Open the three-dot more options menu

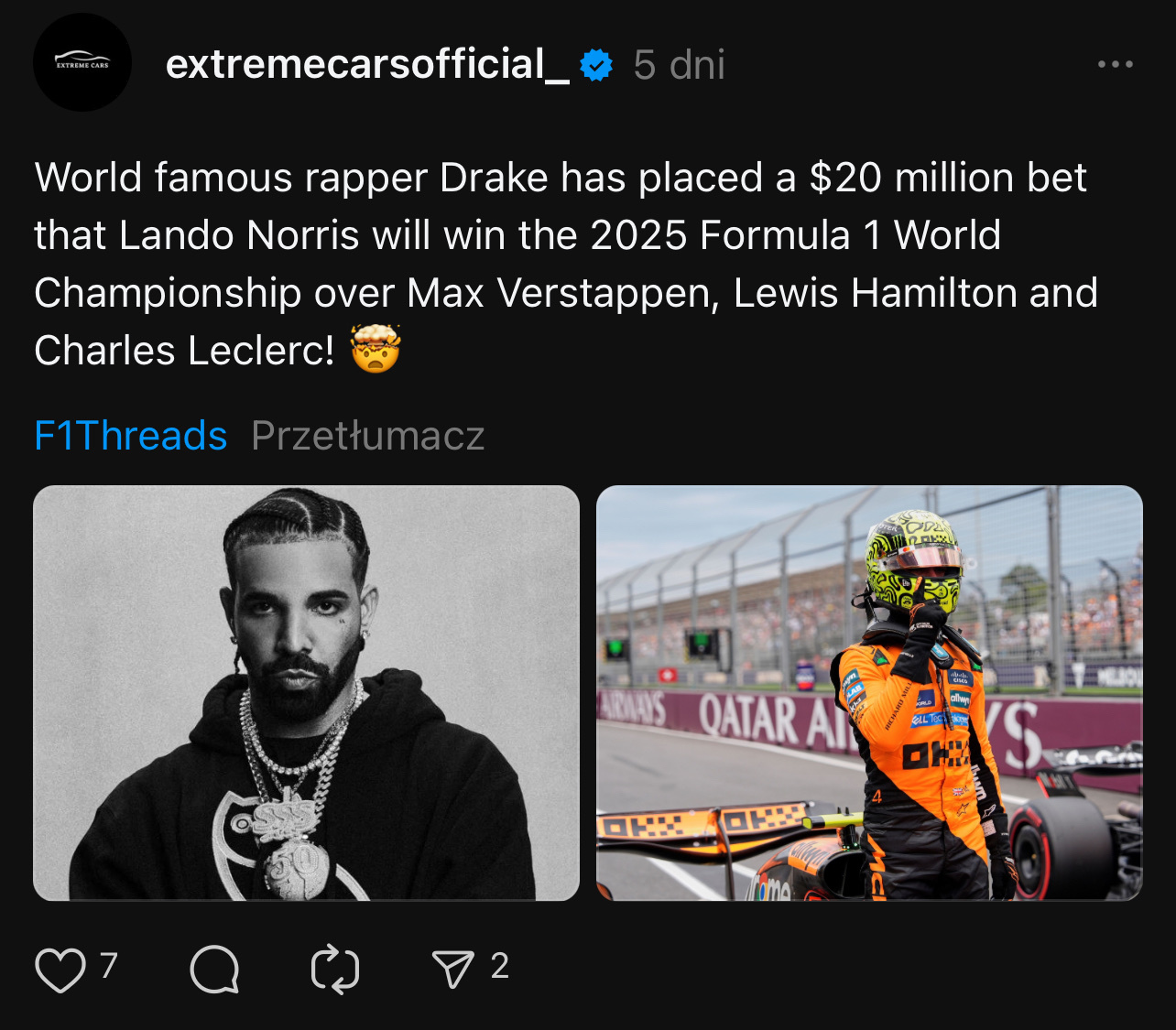click(1115, 64)
